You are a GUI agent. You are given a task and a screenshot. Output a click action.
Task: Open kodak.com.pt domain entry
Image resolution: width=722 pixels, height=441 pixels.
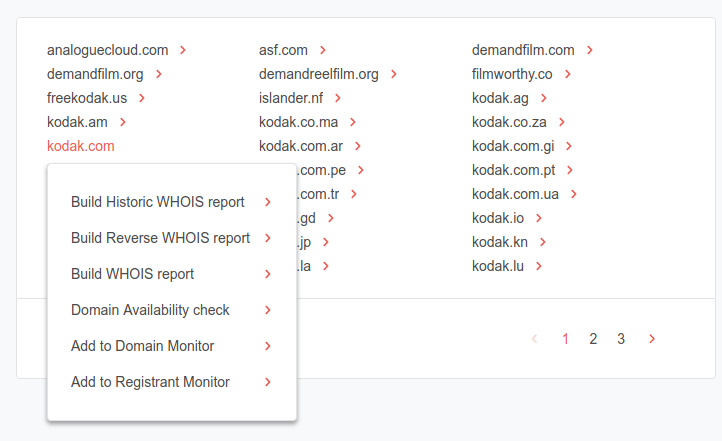(x=513, y=170)
